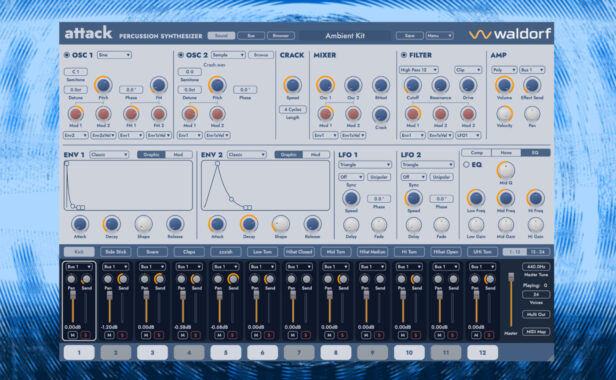This screenshot has width=616, height=380.
Task: Mute mixer channel 6
Action: 256,335
